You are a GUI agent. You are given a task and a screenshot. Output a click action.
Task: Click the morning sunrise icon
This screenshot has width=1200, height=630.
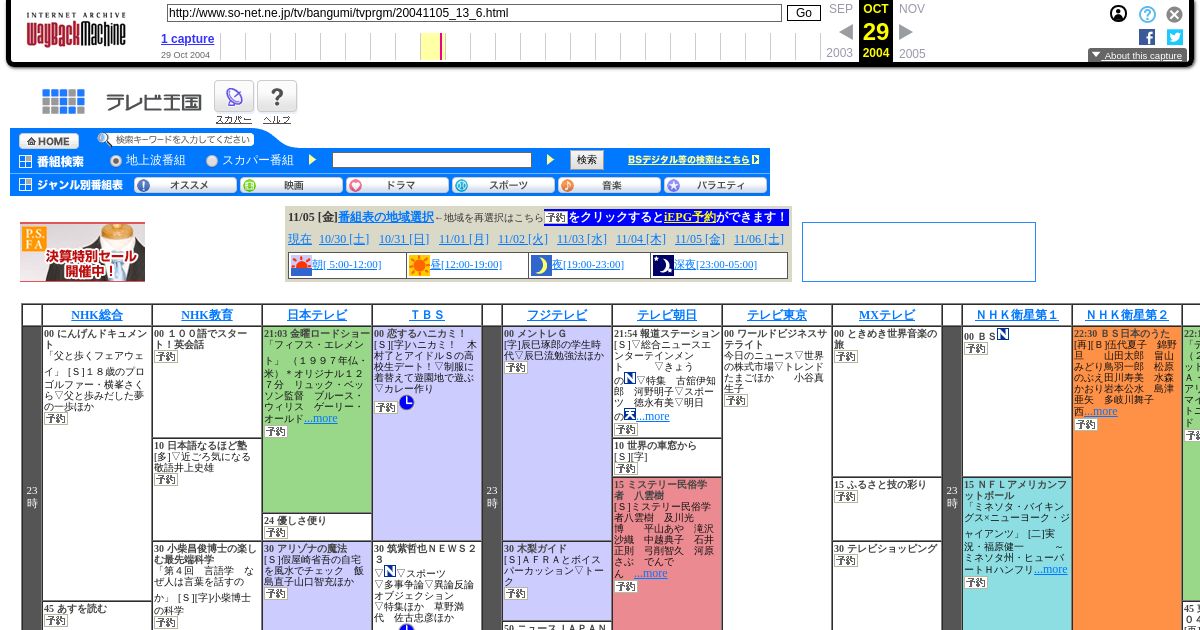[301, 265]
